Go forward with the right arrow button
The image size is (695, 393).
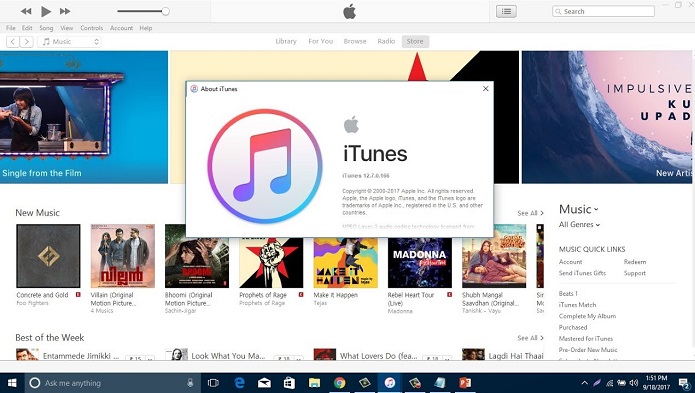pyautogui.click(x=27, y=42)
